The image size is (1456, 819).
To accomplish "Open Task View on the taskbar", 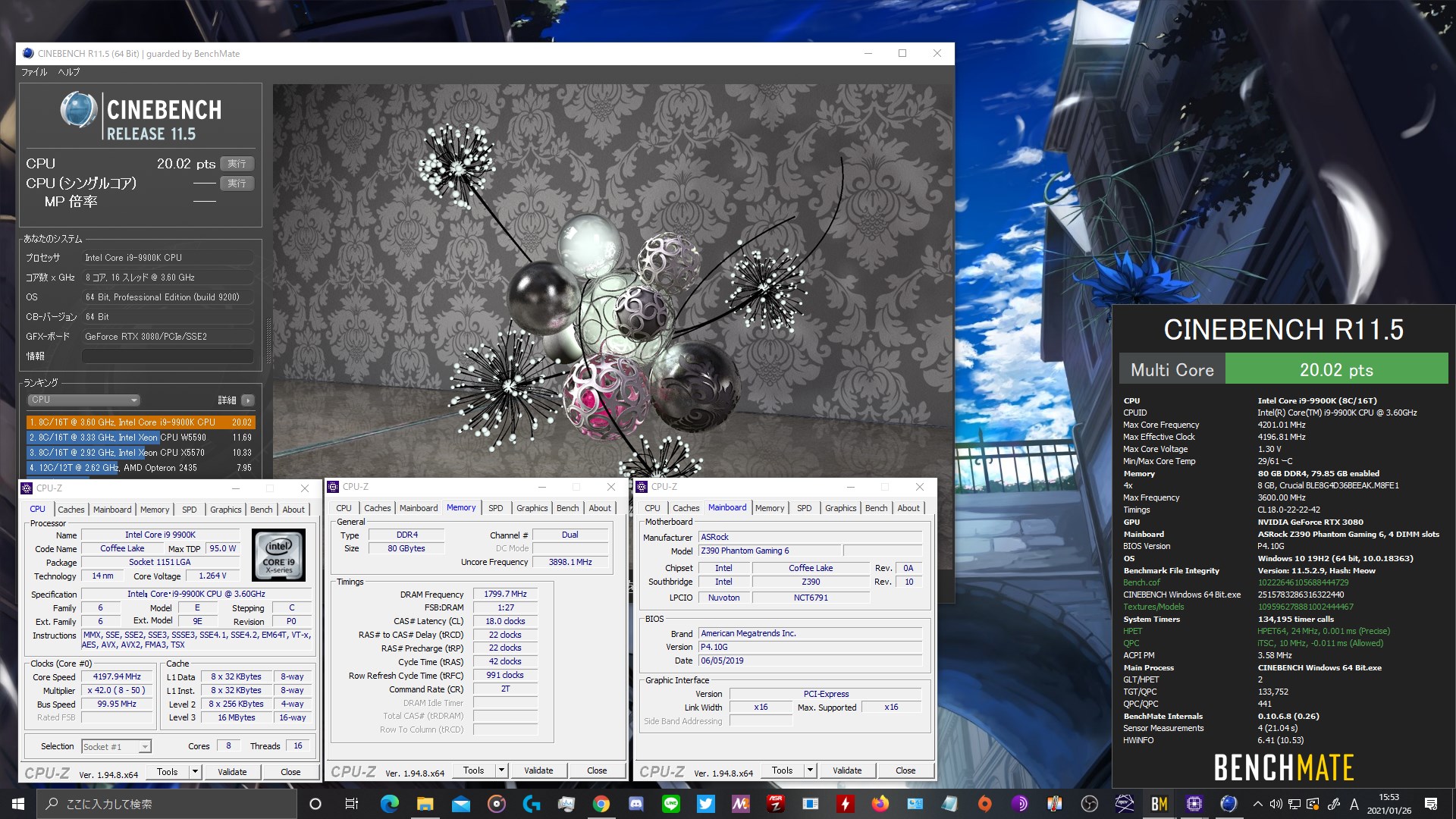I will click(351, 804).
